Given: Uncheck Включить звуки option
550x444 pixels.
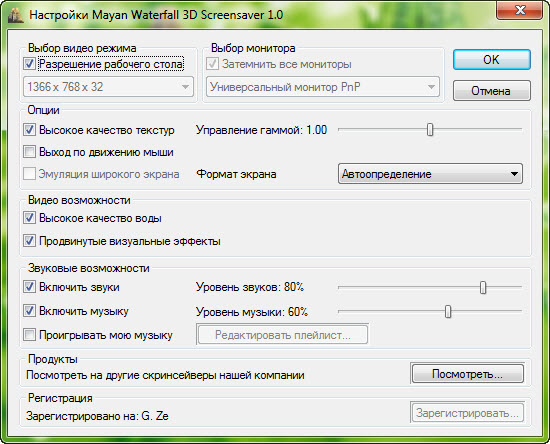Looking at the screenshot, I should click(29, 287).
